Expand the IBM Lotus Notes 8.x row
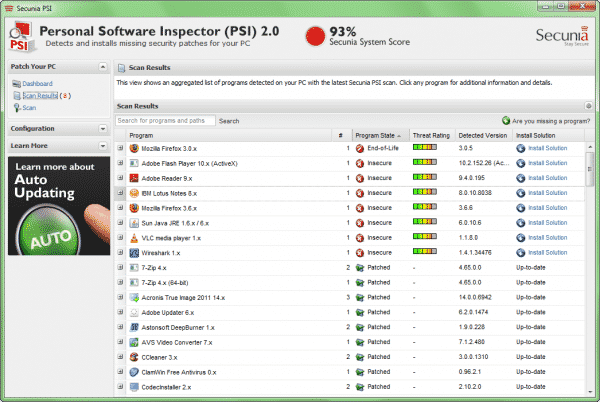The image size is (600, 402). tap(120, 193)
